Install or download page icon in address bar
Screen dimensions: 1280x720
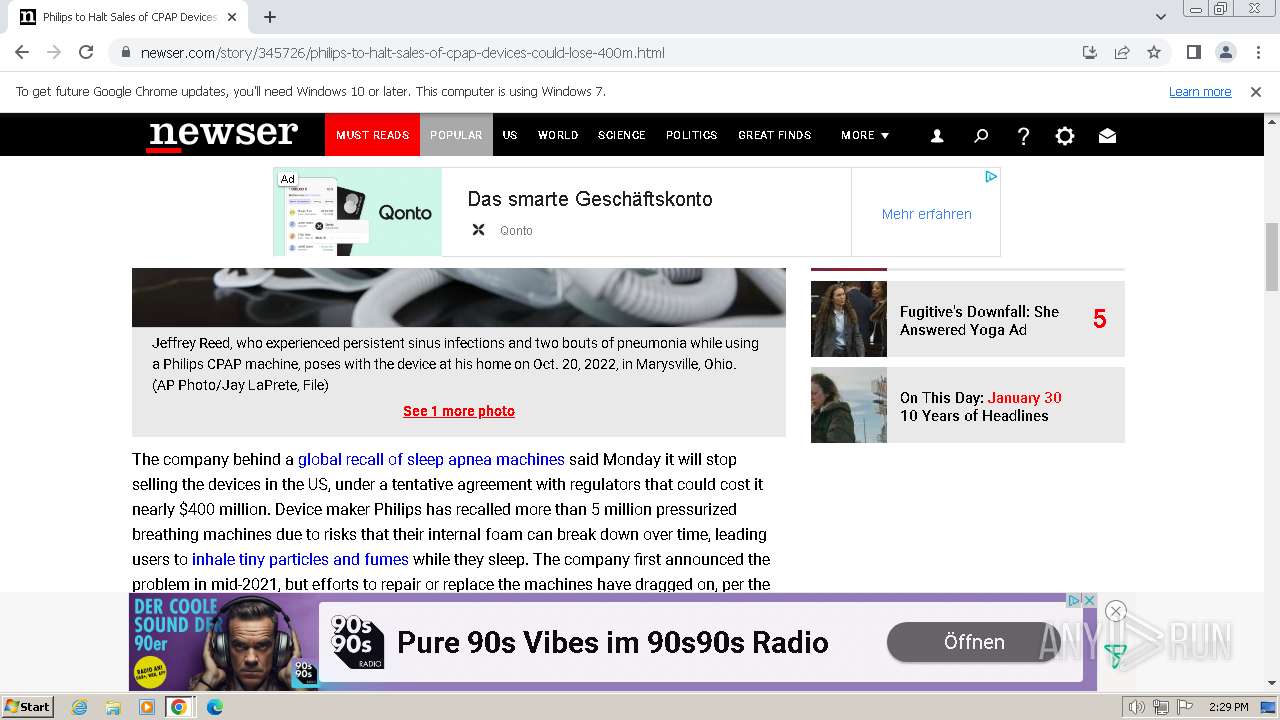coord(1090,52)
